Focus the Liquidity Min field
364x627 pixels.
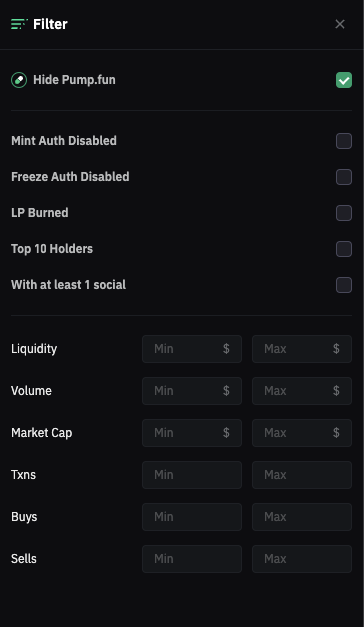192,349
